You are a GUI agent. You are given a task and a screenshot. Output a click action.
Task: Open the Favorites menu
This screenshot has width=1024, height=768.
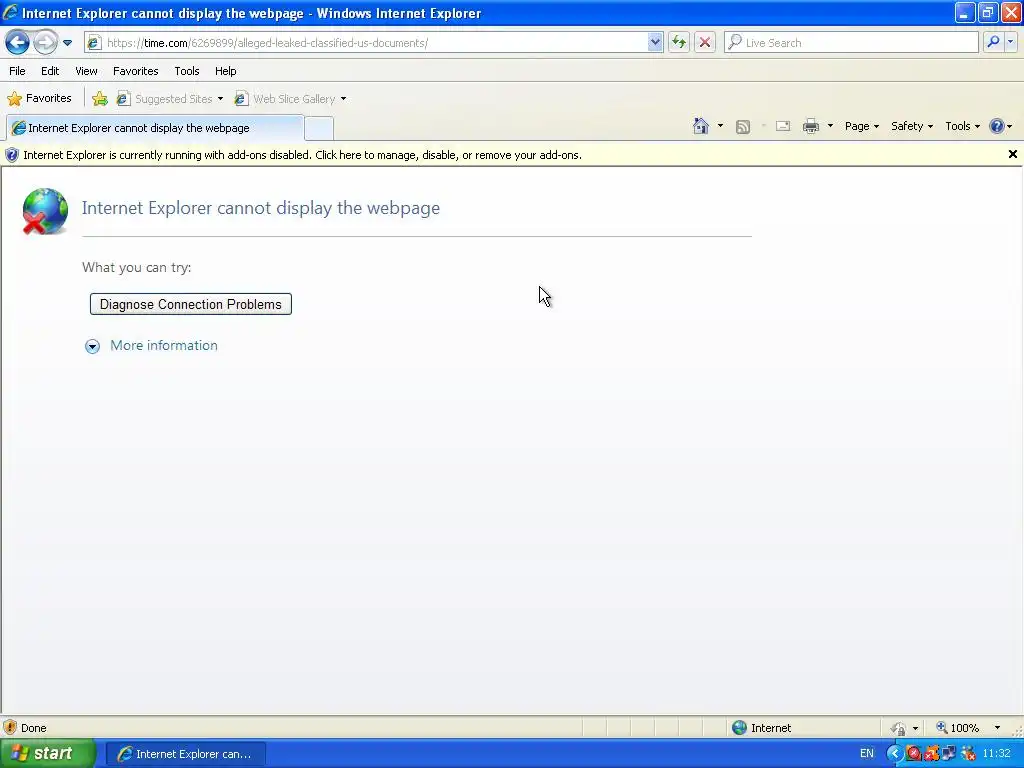coord(136,71)
